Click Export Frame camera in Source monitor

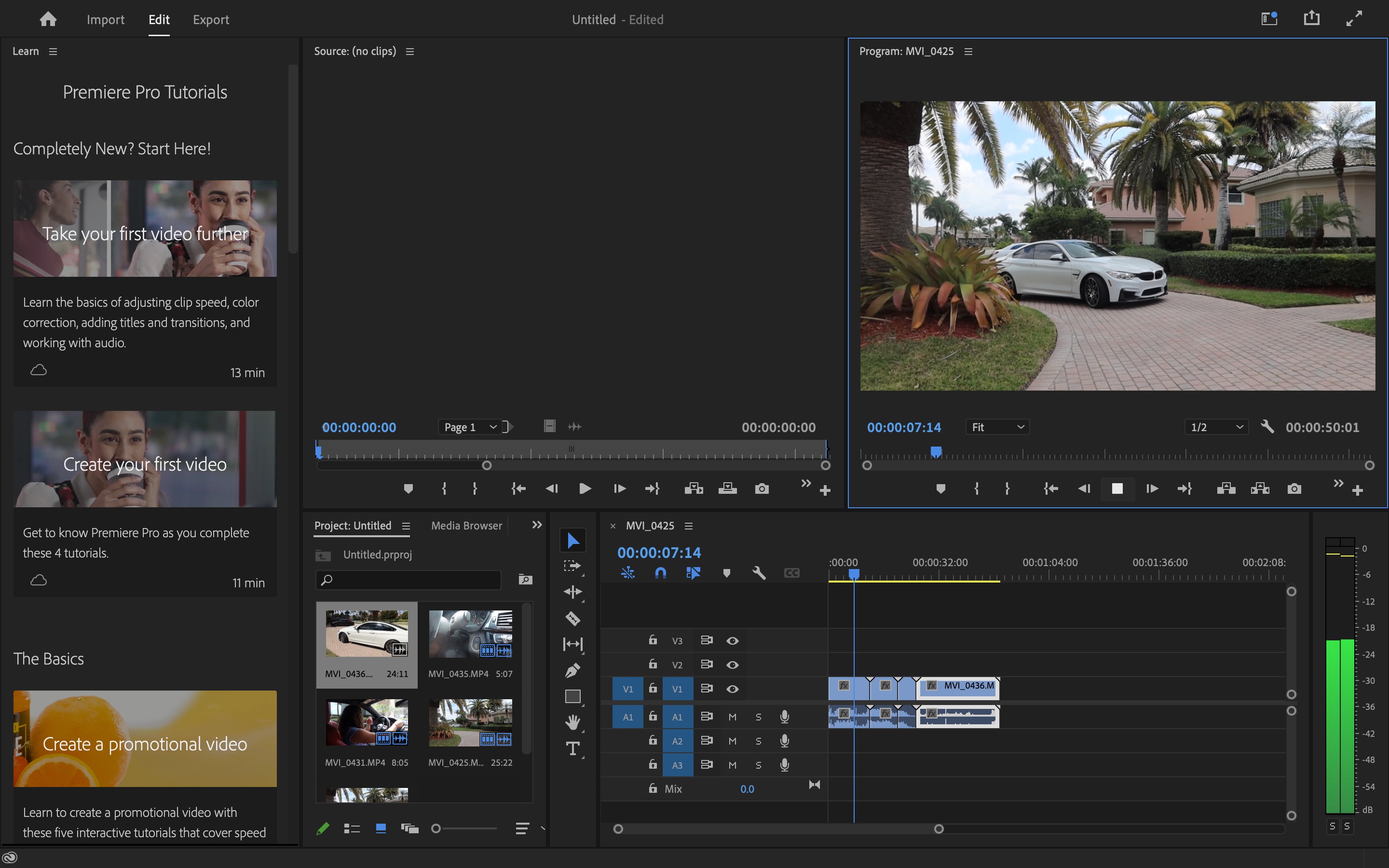coord(762,488)
